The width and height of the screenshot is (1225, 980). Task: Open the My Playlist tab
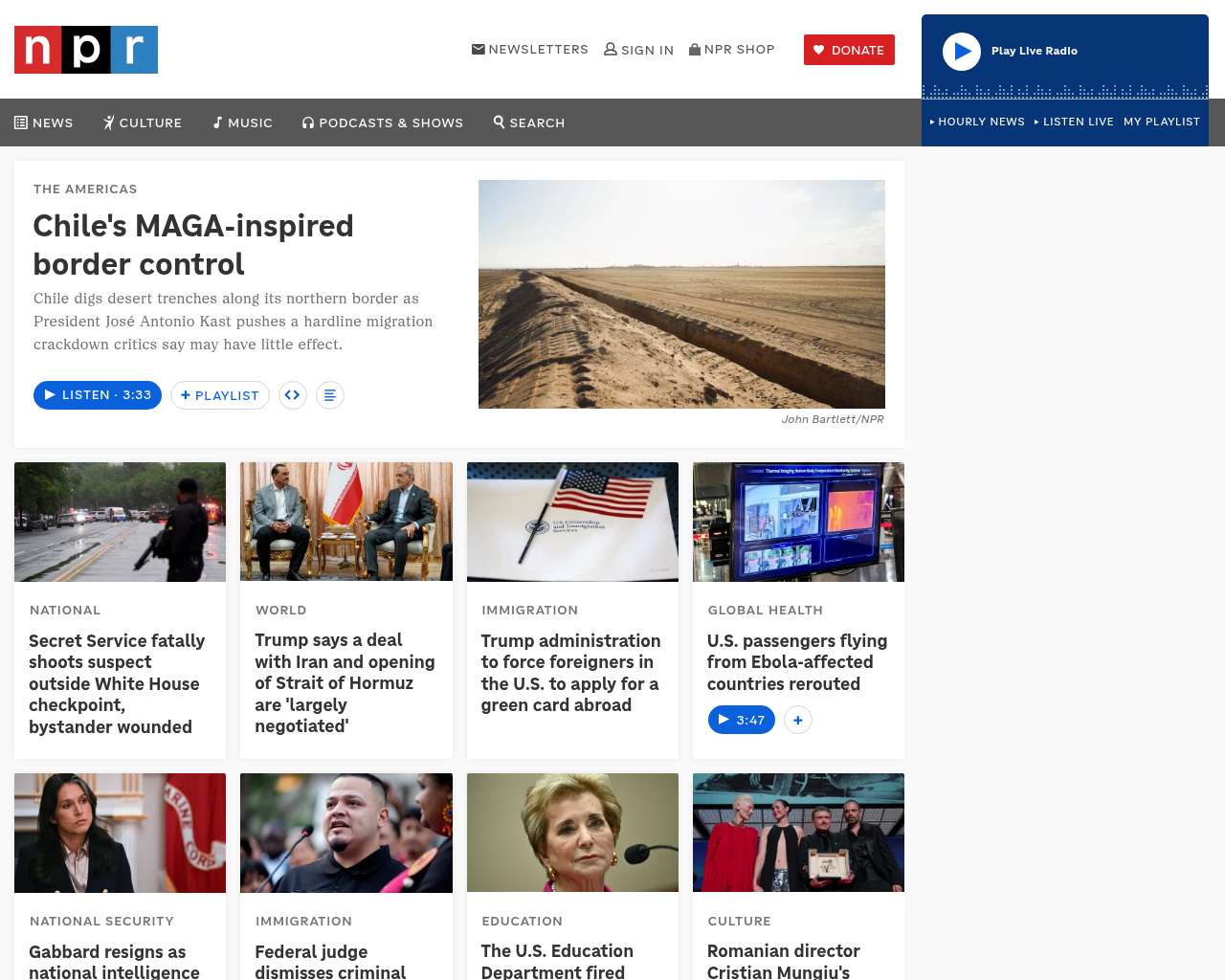[1162, 122]
